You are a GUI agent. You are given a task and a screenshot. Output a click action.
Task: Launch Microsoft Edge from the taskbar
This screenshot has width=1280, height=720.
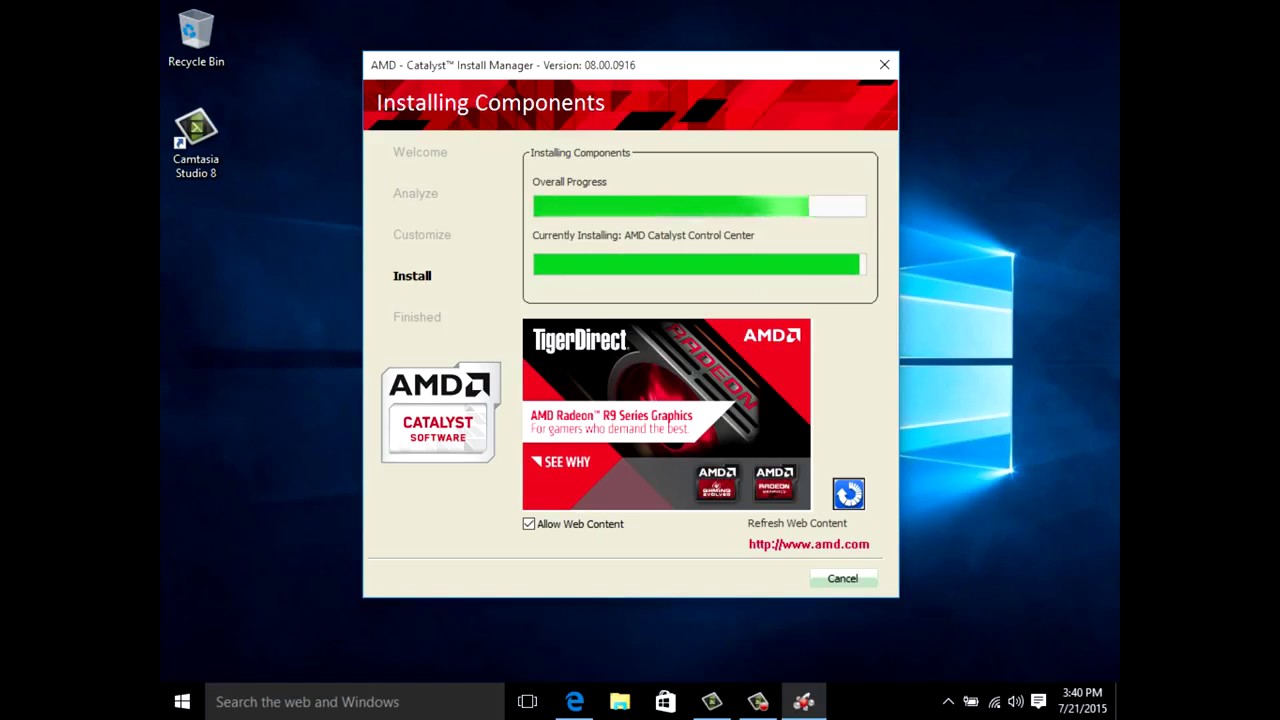[x=574, y=702]
